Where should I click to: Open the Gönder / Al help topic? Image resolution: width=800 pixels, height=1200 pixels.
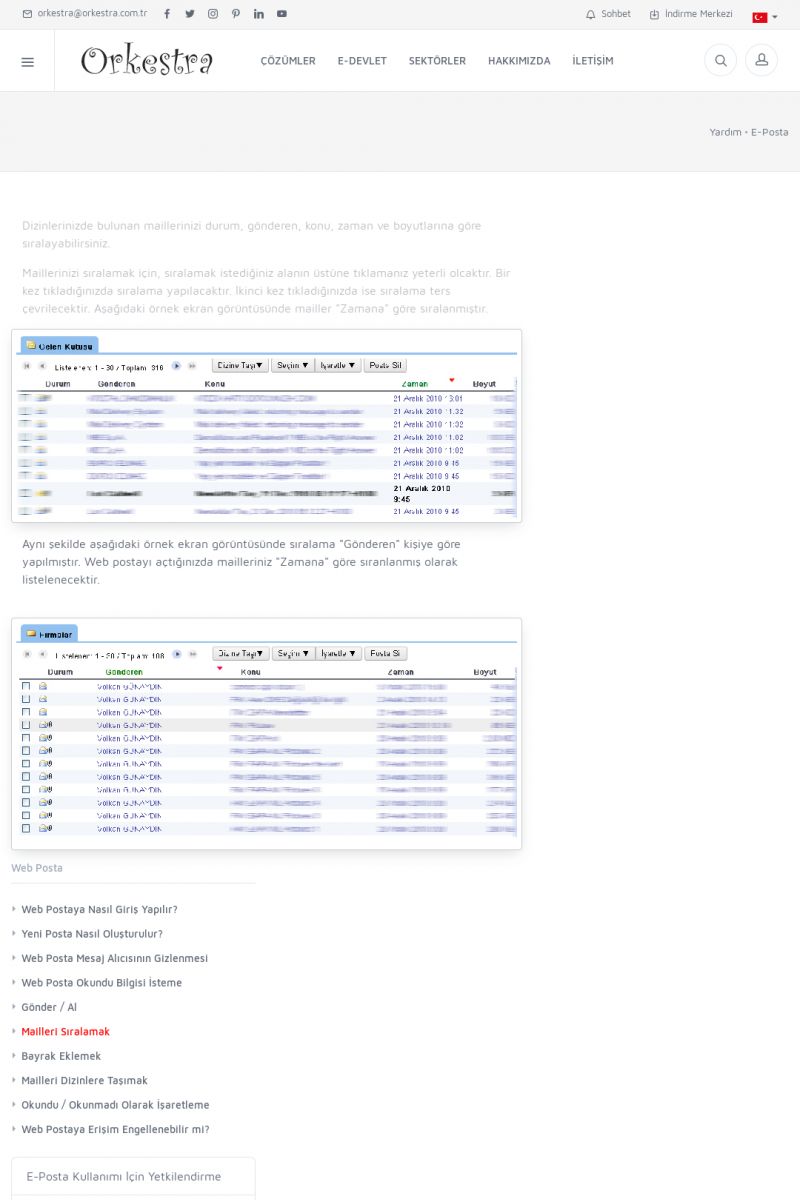[49, 1007]
